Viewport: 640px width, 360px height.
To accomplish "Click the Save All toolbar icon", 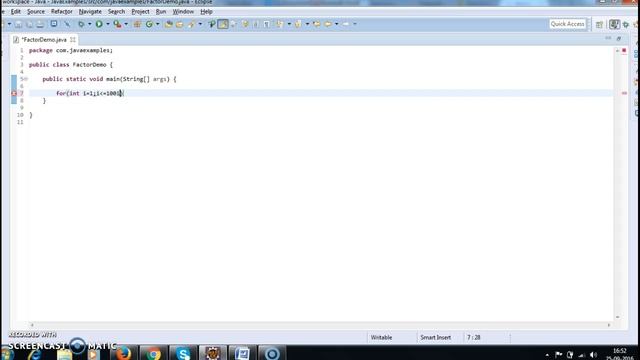I will (29, 24).
